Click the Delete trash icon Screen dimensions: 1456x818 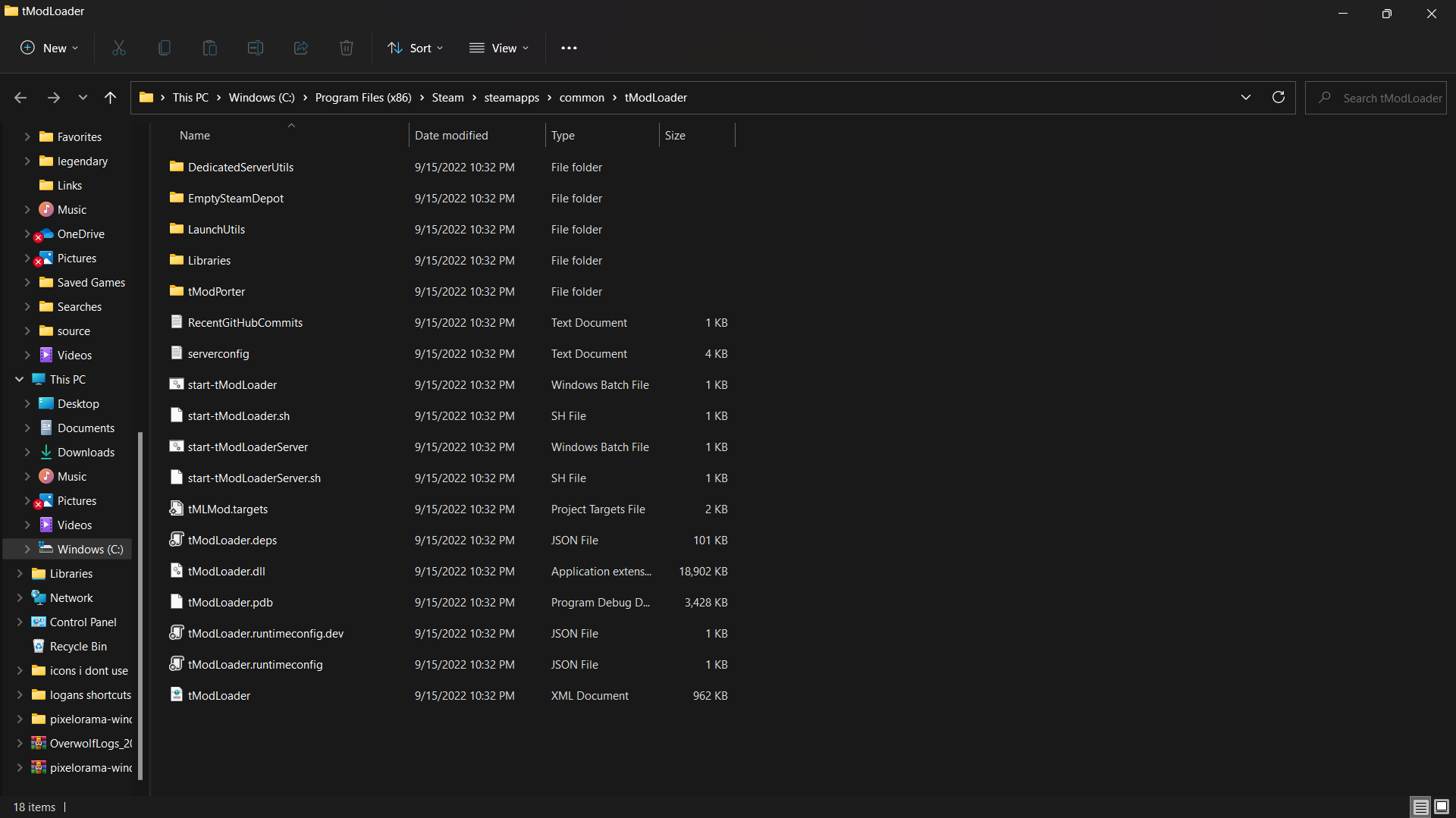[347, 48]
